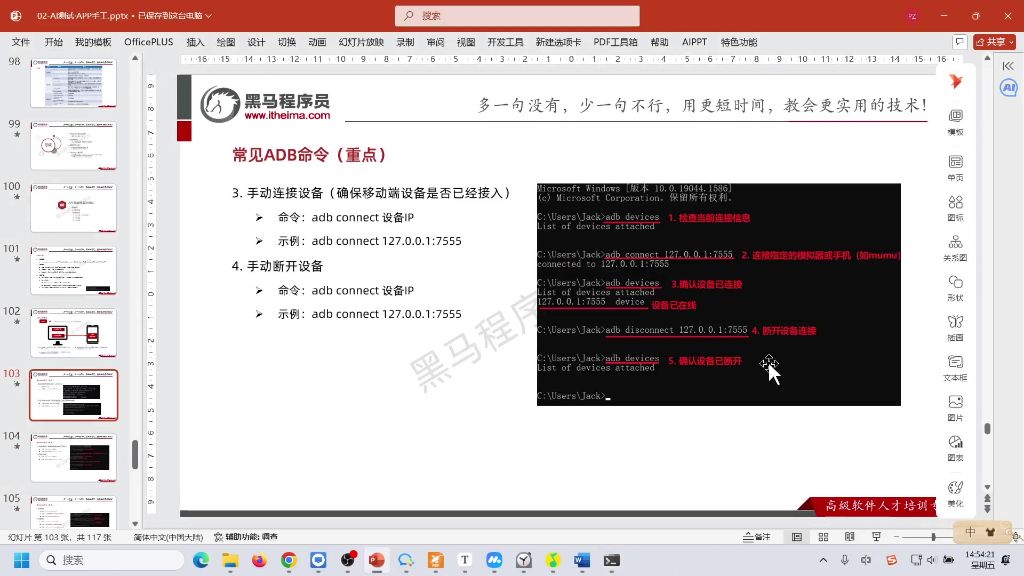Viewport: 1024px width, 576px height.
Task: Open the AIPPT tab
Action: [694, 42]
